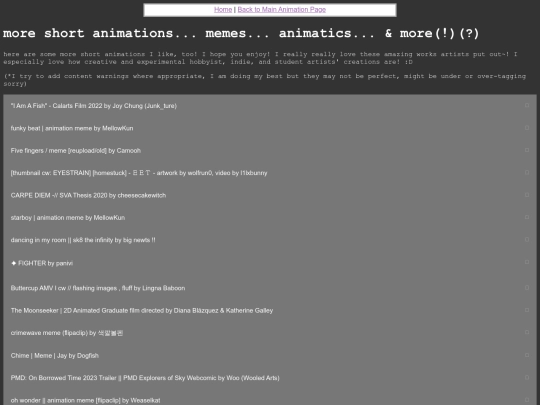Expand The Moonseeker graduate film row
Viewport: 540px width, 405px height.
tap(270, 310)
